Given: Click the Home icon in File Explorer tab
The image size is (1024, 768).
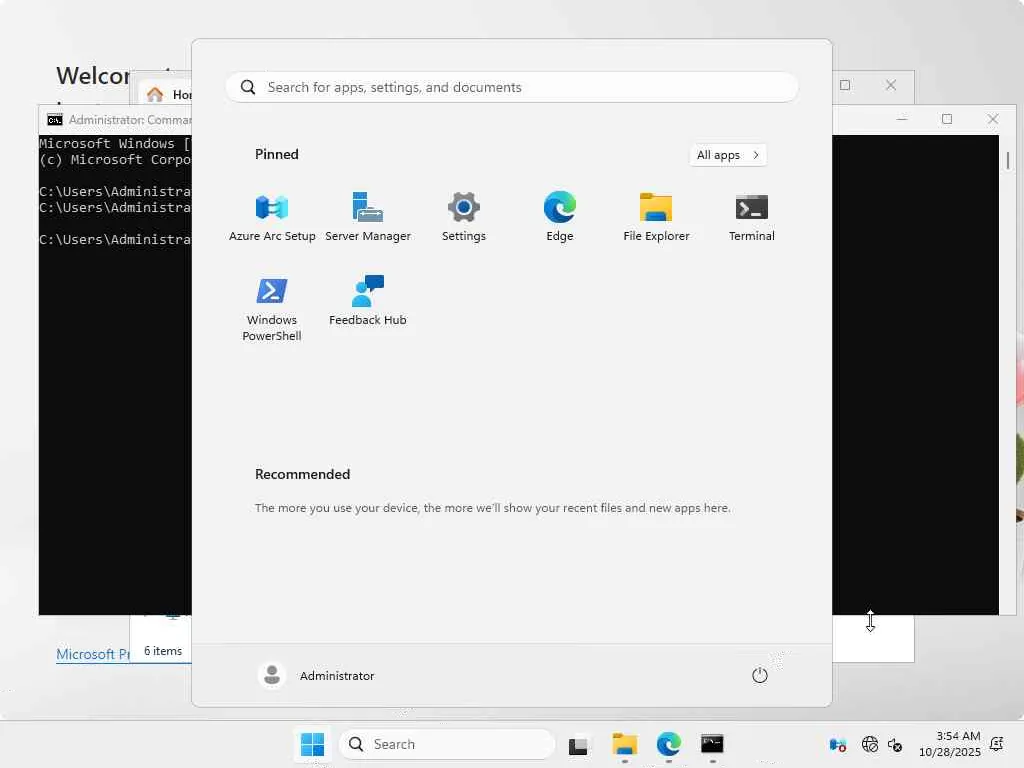Looking at the screenshot, I should click(x=155, y=95).
